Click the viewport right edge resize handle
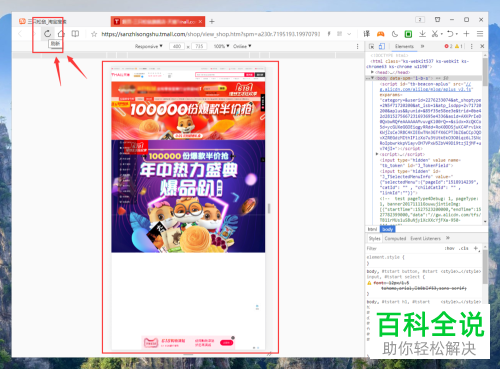 (x=269, y=208)
